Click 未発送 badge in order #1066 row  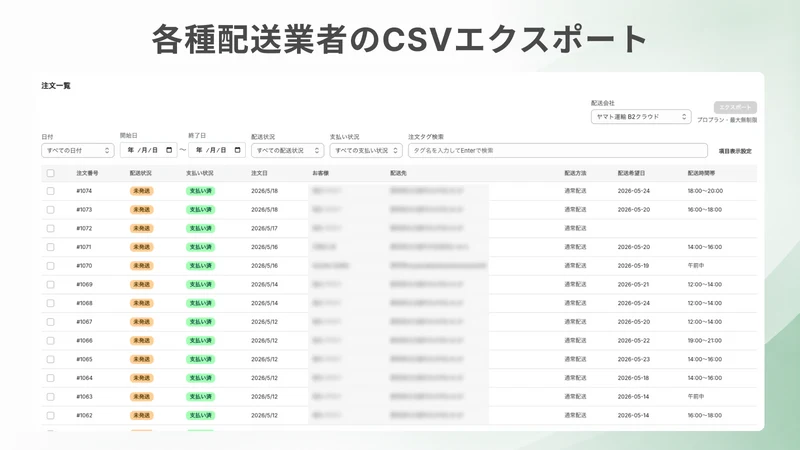(x=141, y=340)
